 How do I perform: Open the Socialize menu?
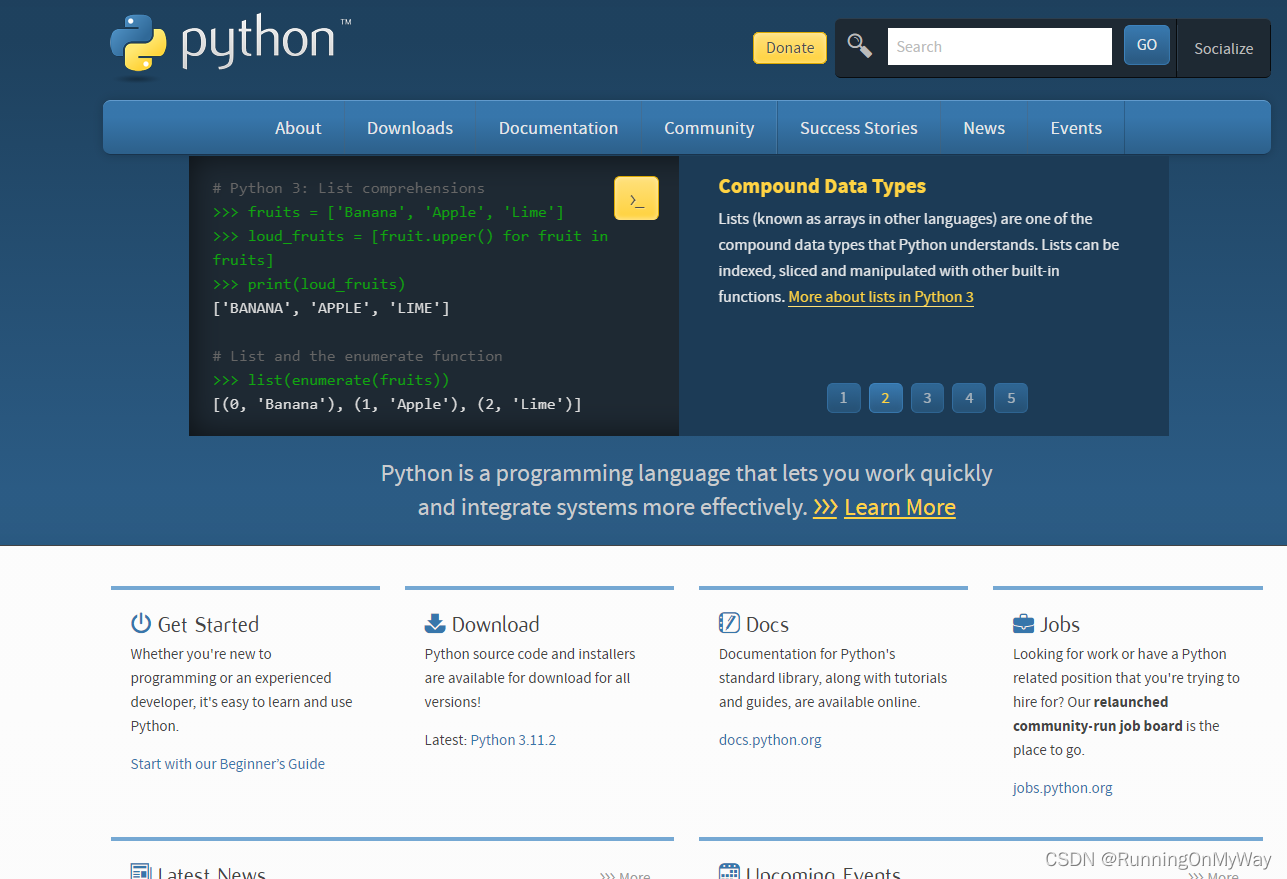(1224, 48)
